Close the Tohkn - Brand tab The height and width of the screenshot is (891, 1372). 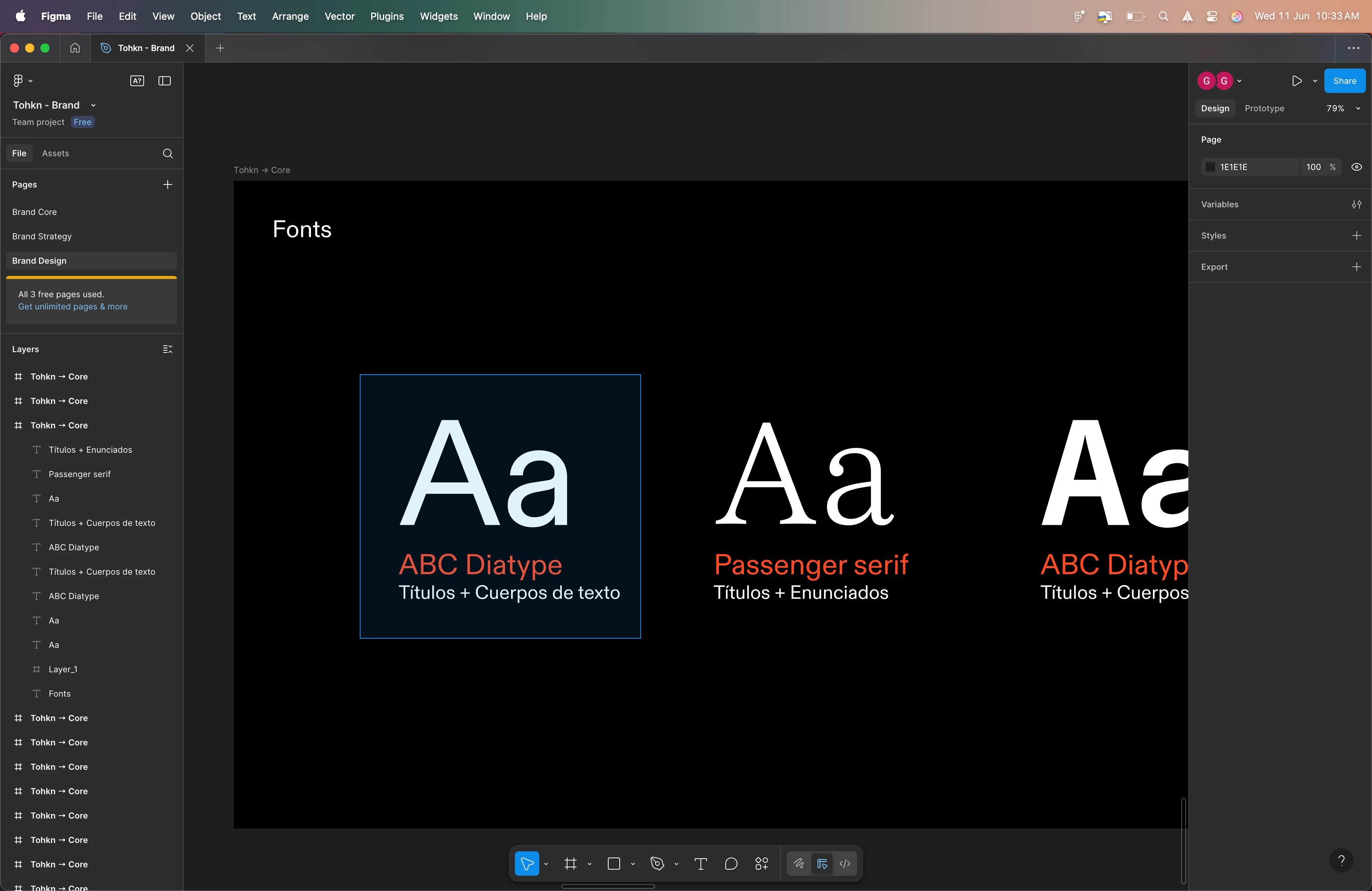tap(190, 48)
